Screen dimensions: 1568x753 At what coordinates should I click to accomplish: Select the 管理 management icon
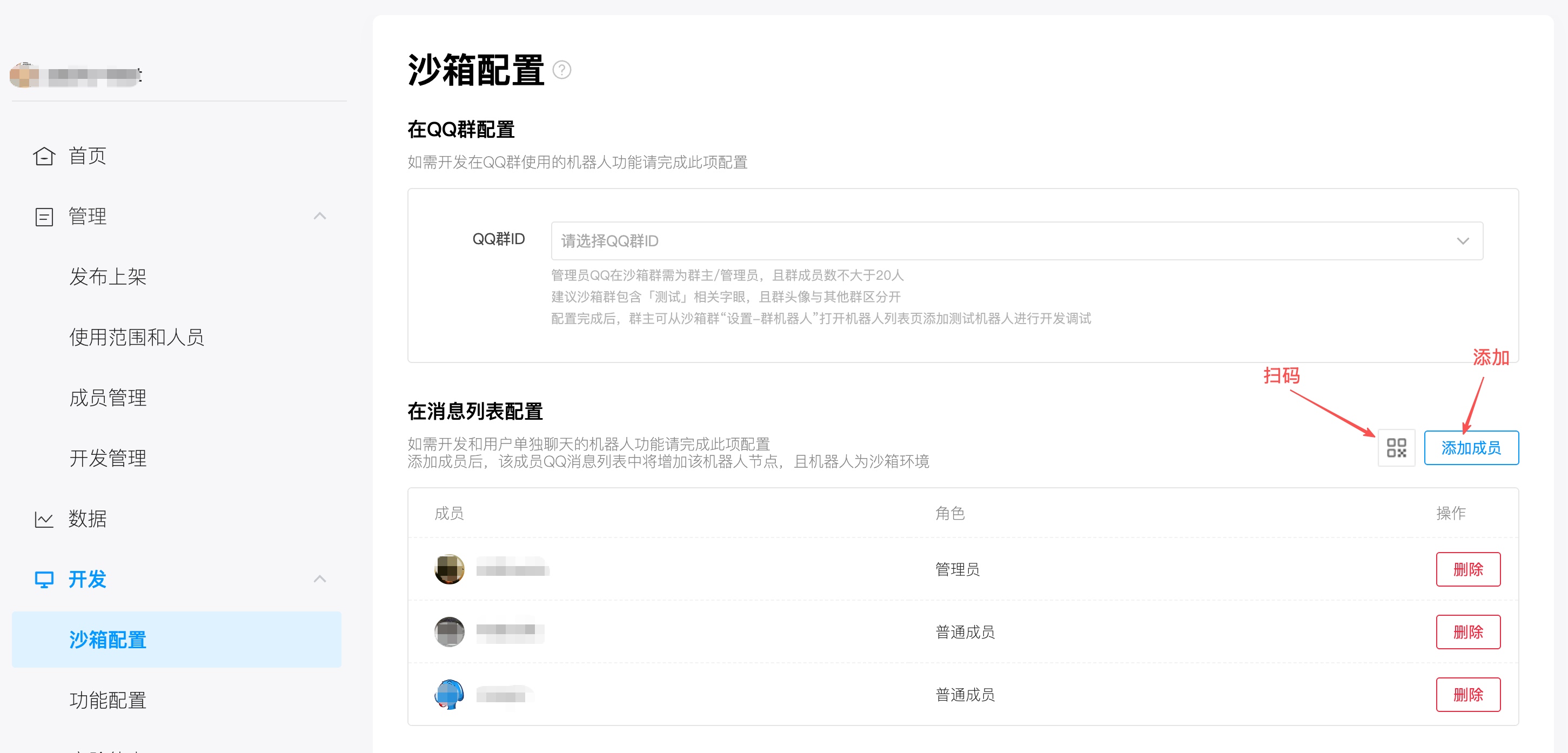pyautogui.click(x=43, y=216)
